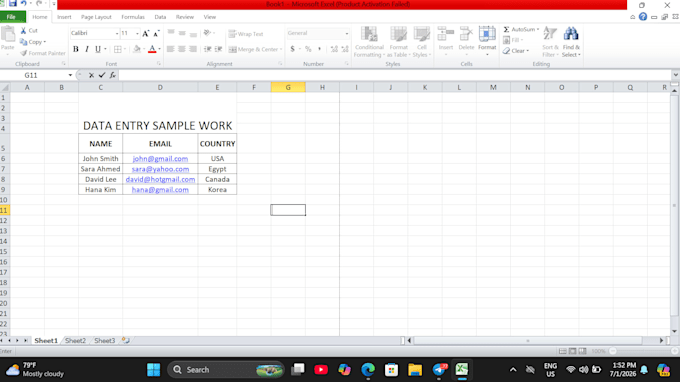Click the Bold formatting button
The height and width of the screenshot is (382, 680).
coord(76,49)
